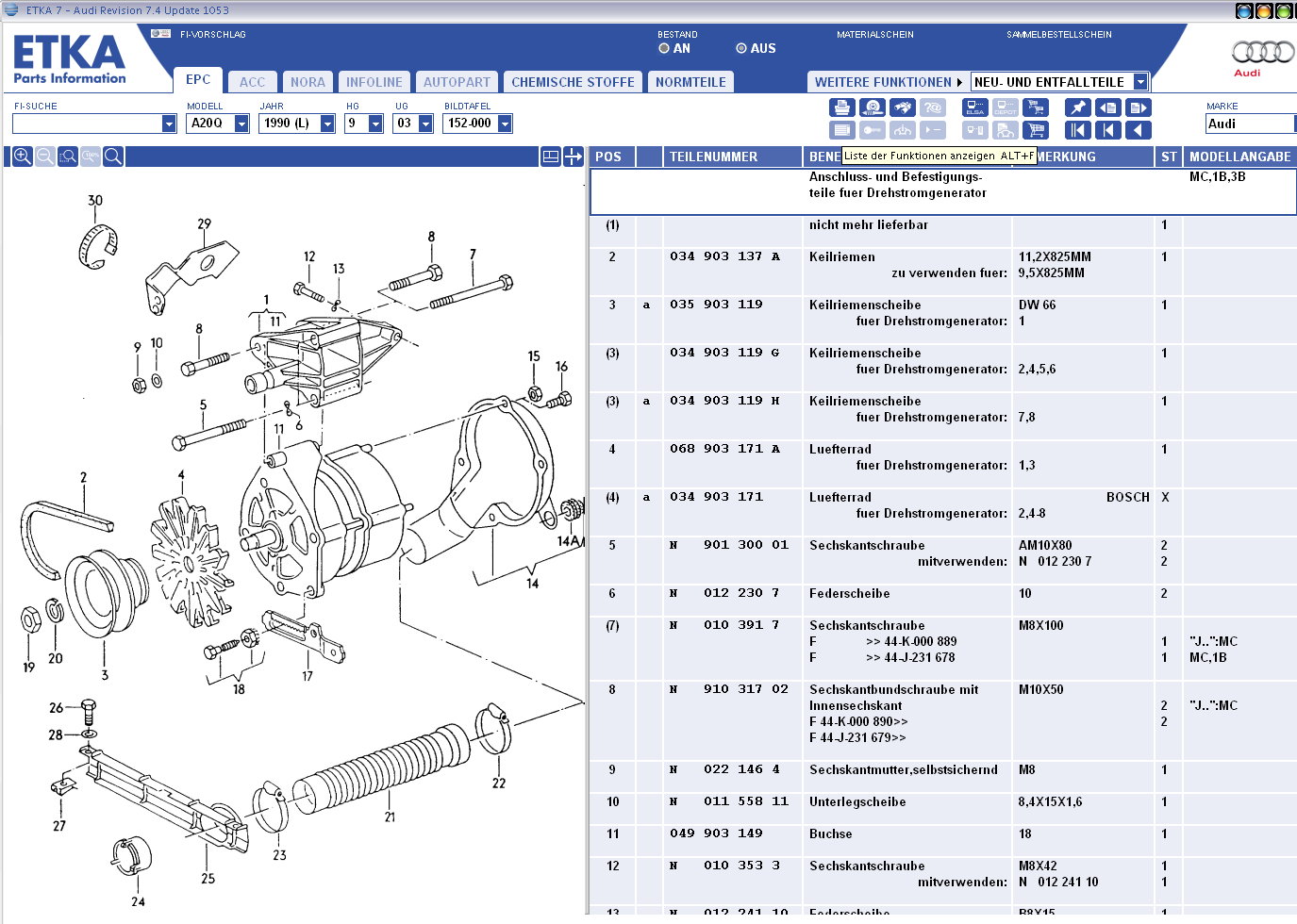1297x924 pixels.
Task: Click the split layout view icon
Action: [x=551, y=157]
